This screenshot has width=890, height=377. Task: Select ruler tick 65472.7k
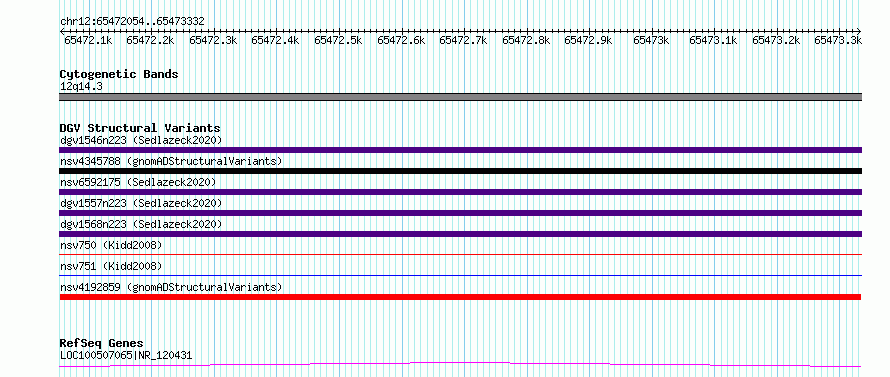(463, 40)
